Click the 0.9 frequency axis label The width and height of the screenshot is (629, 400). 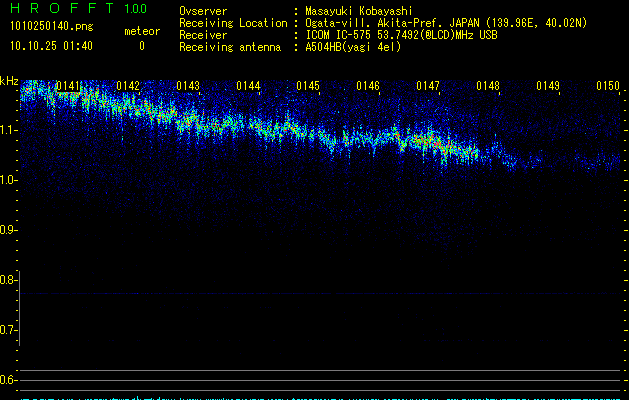[x=8, y=230]
